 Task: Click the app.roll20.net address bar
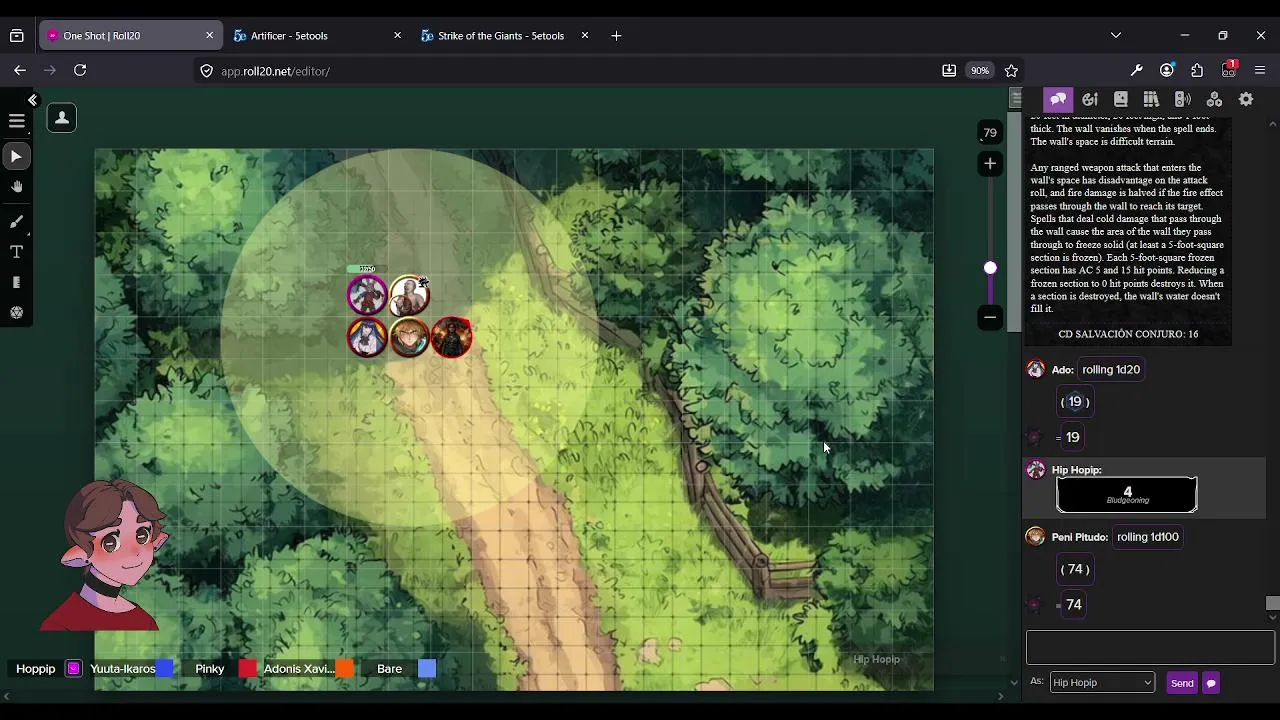[565, 71]
